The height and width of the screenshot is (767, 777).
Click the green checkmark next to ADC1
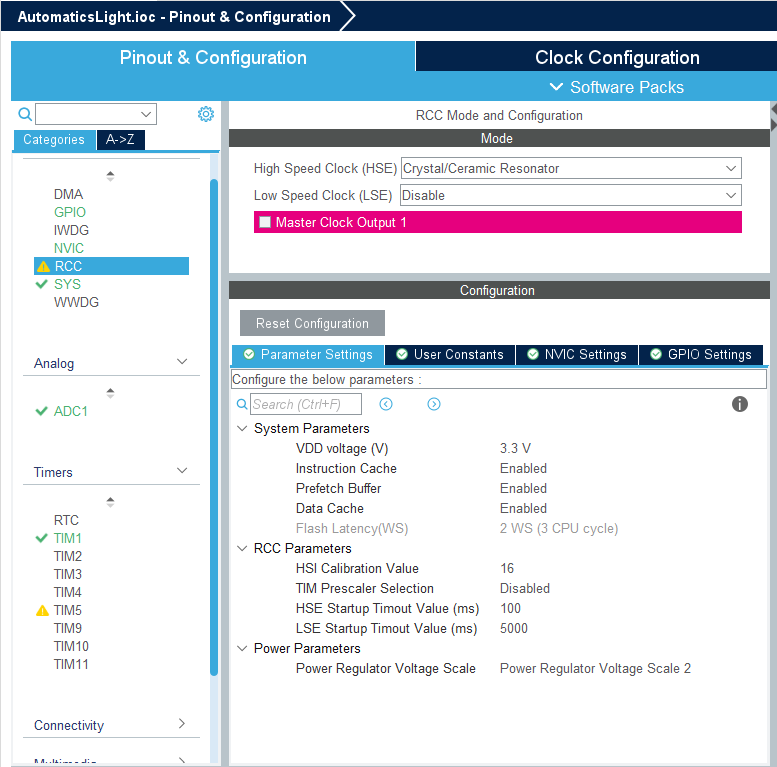(41, 411)
